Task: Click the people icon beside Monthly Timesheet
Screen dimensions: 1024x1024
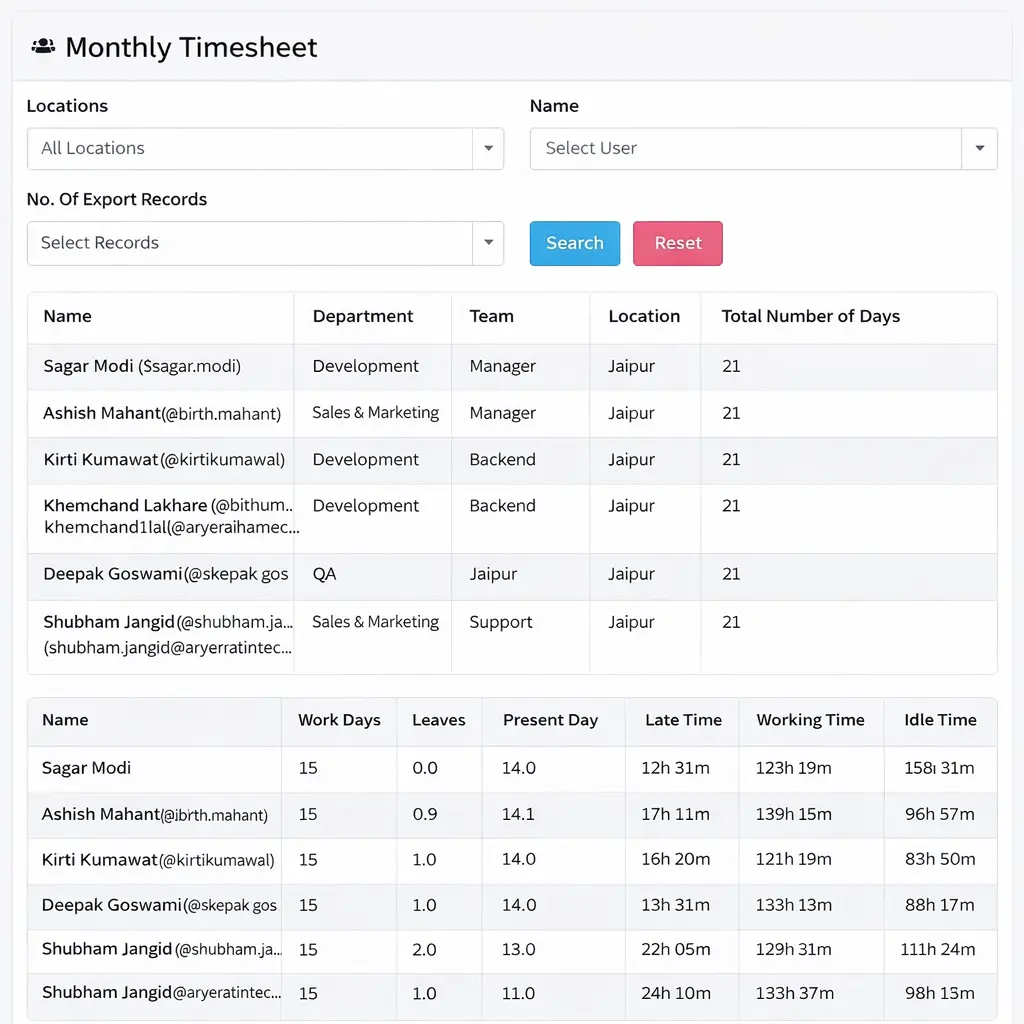Action: (42, 44)
